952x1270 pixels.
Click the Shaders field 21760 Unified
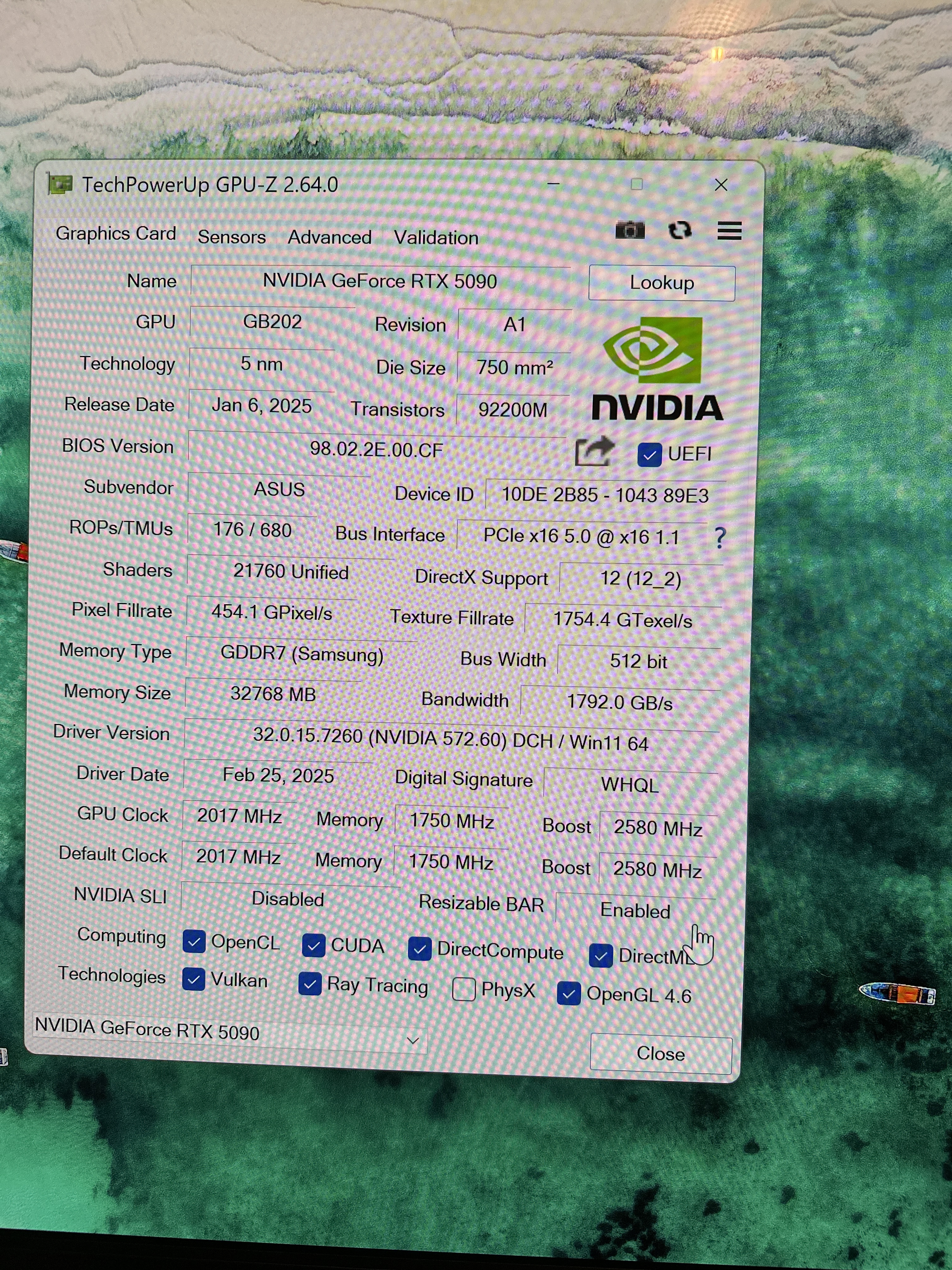tap(291, 572)
